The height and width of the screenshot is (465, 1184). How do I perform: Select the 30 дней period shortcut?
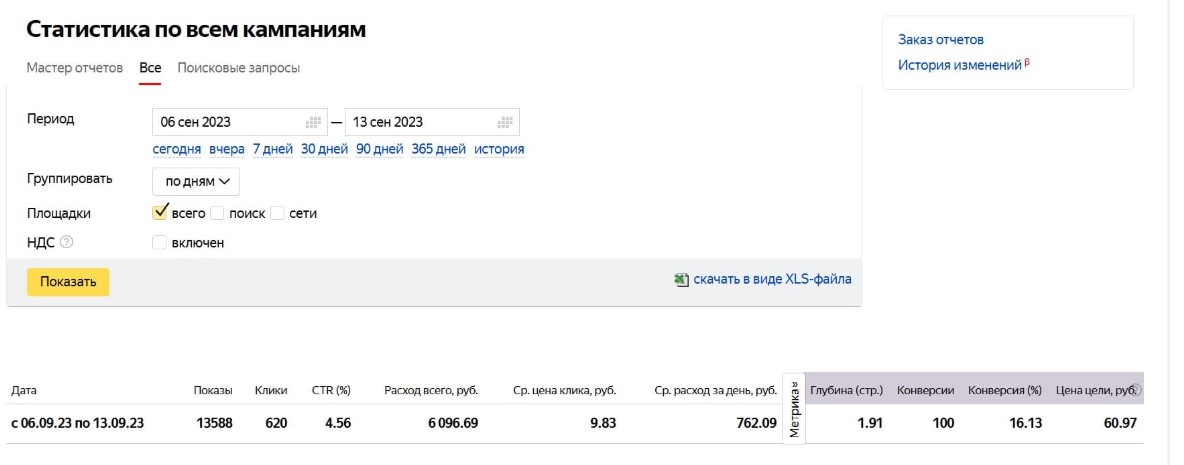coord(325,149)
